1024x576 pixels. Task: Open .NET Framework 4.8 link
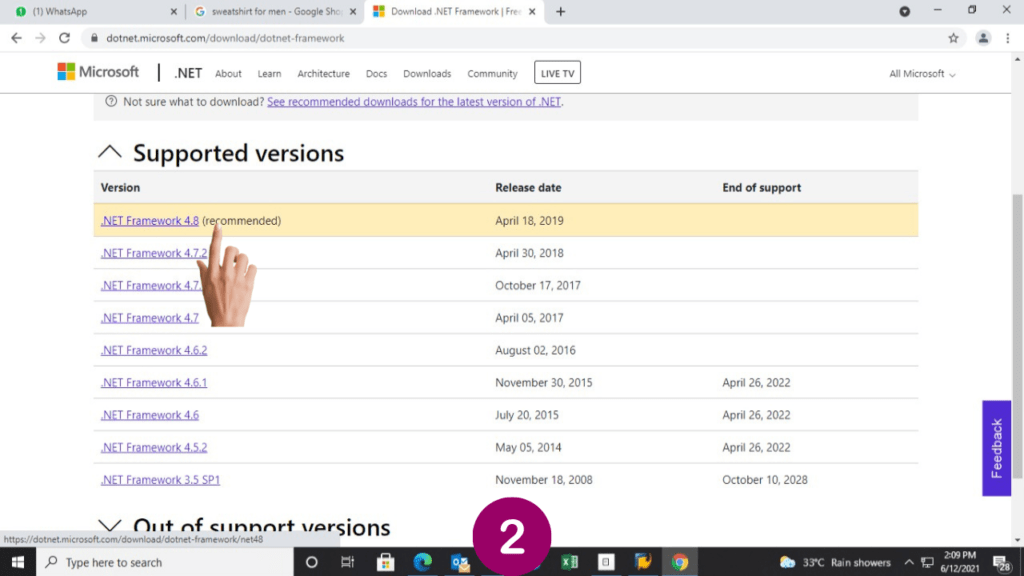coord(150,221)
